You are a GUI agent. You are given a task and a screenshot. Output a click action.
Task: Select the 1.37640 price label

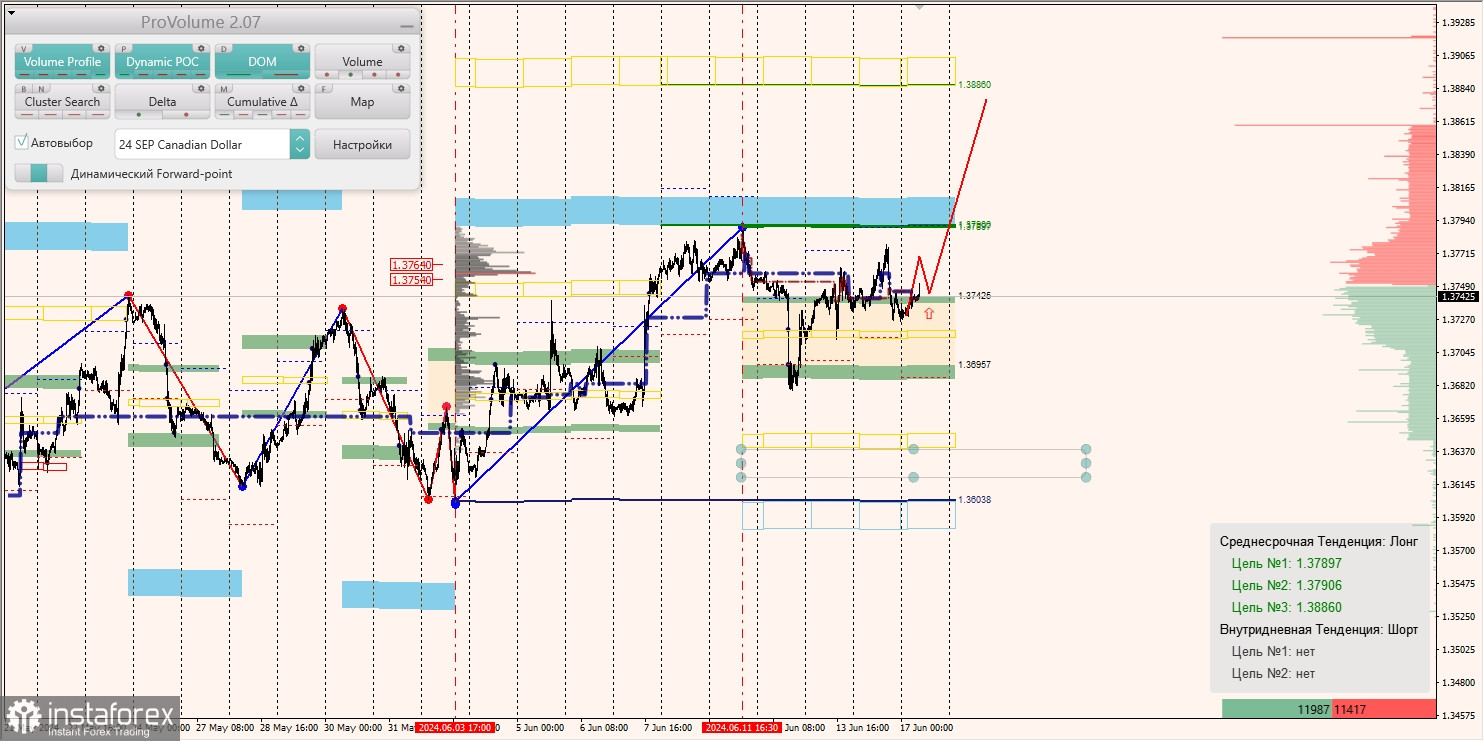pyautogui.click(x=412, y=265)
